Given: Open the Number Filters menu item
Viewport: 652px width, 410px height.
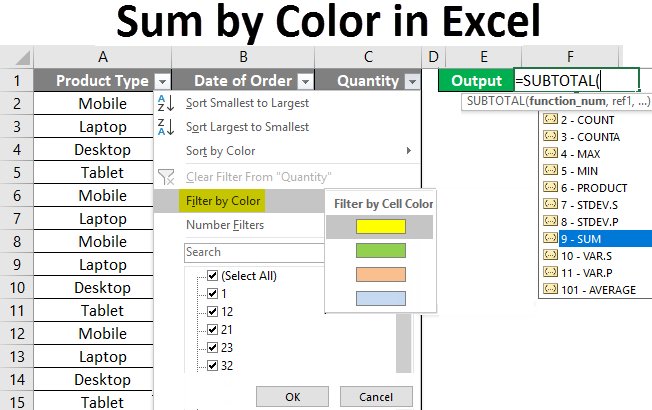Looking at the screenshot, I should pos(225,225).
